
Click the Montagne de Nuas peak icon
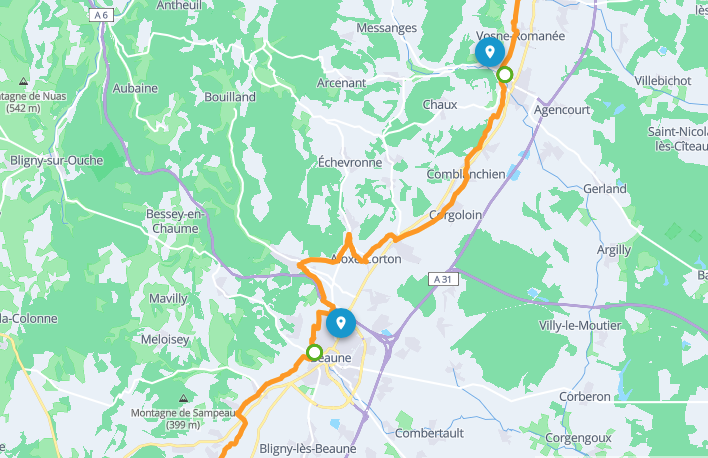pyautogui.click(x=23, y=81)
